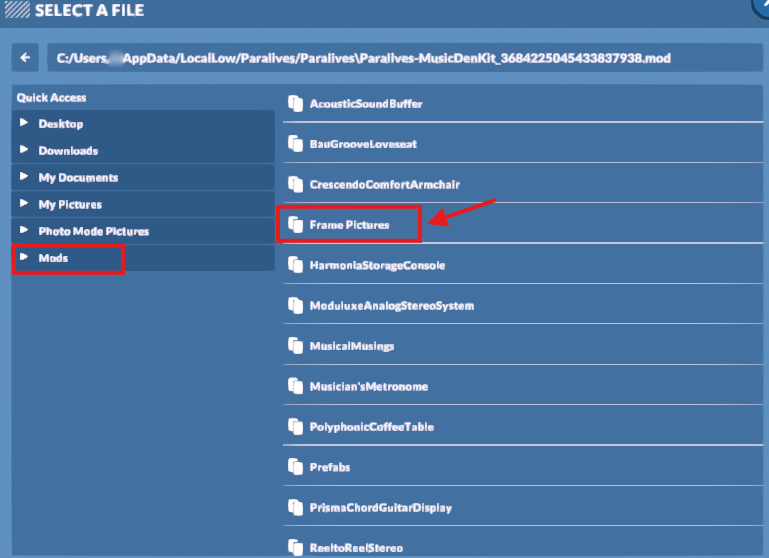Click the BauGrooveLoveseat name

(363, 144)
